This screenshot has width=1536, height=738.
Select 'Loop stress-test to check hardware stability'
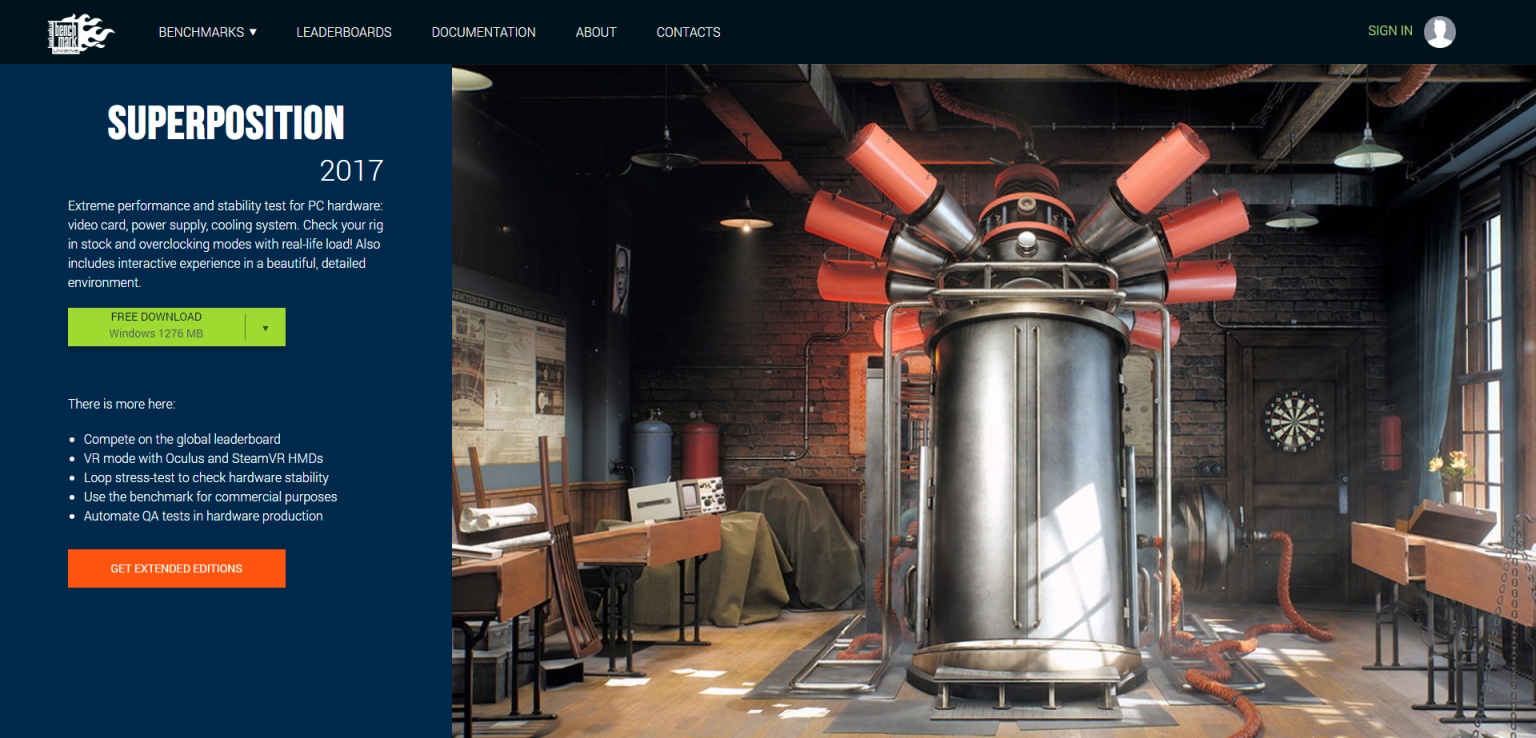click(x=206, y=478)
